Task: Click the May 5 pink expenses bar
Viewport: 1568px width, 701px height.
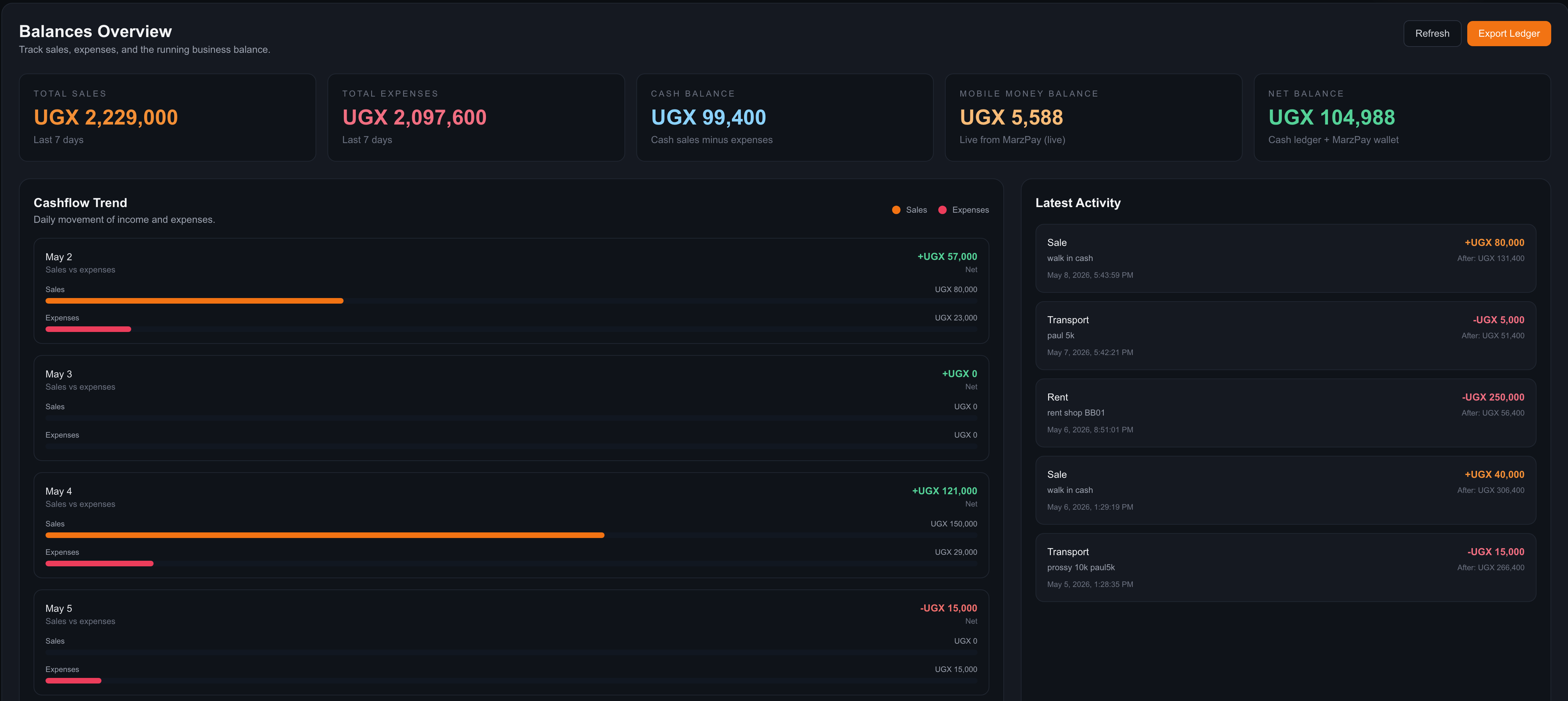Action: (x=73, y=681)
